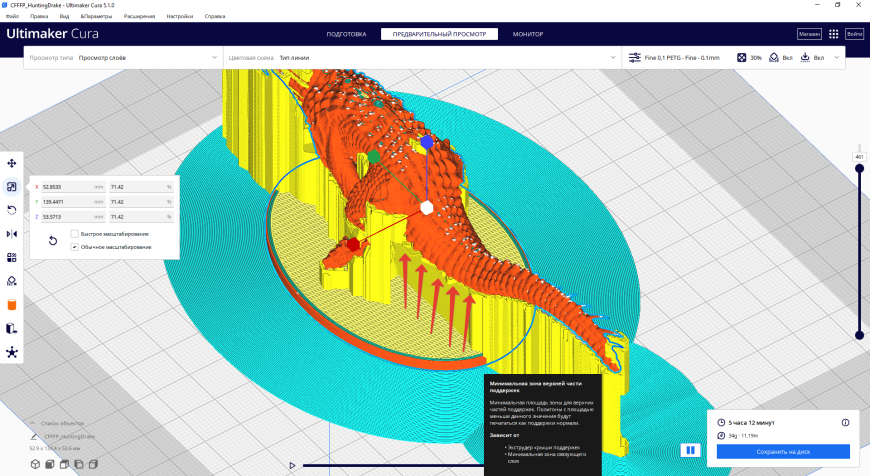Open the Просмотр типа dropdown
Image resolution: width=870 pixels, height=476 pixels.
click(123, 58)
